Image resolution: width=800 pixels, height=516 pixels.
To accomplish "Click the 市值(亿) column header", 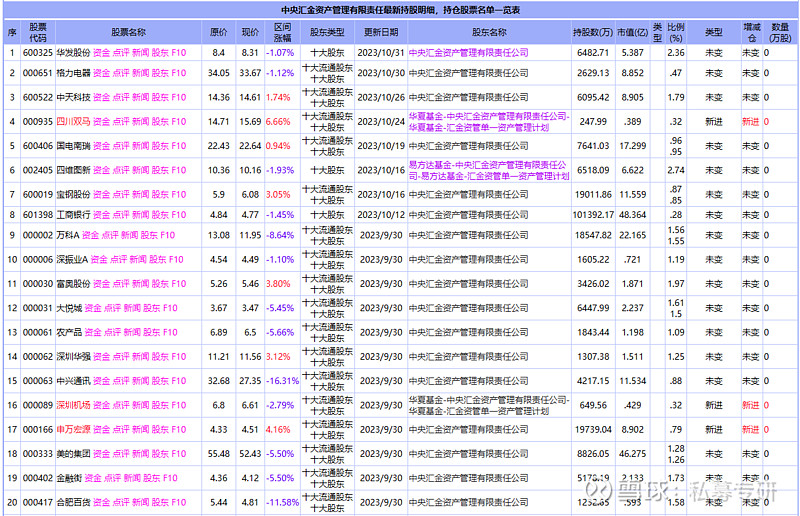I will tap(633, 32).
